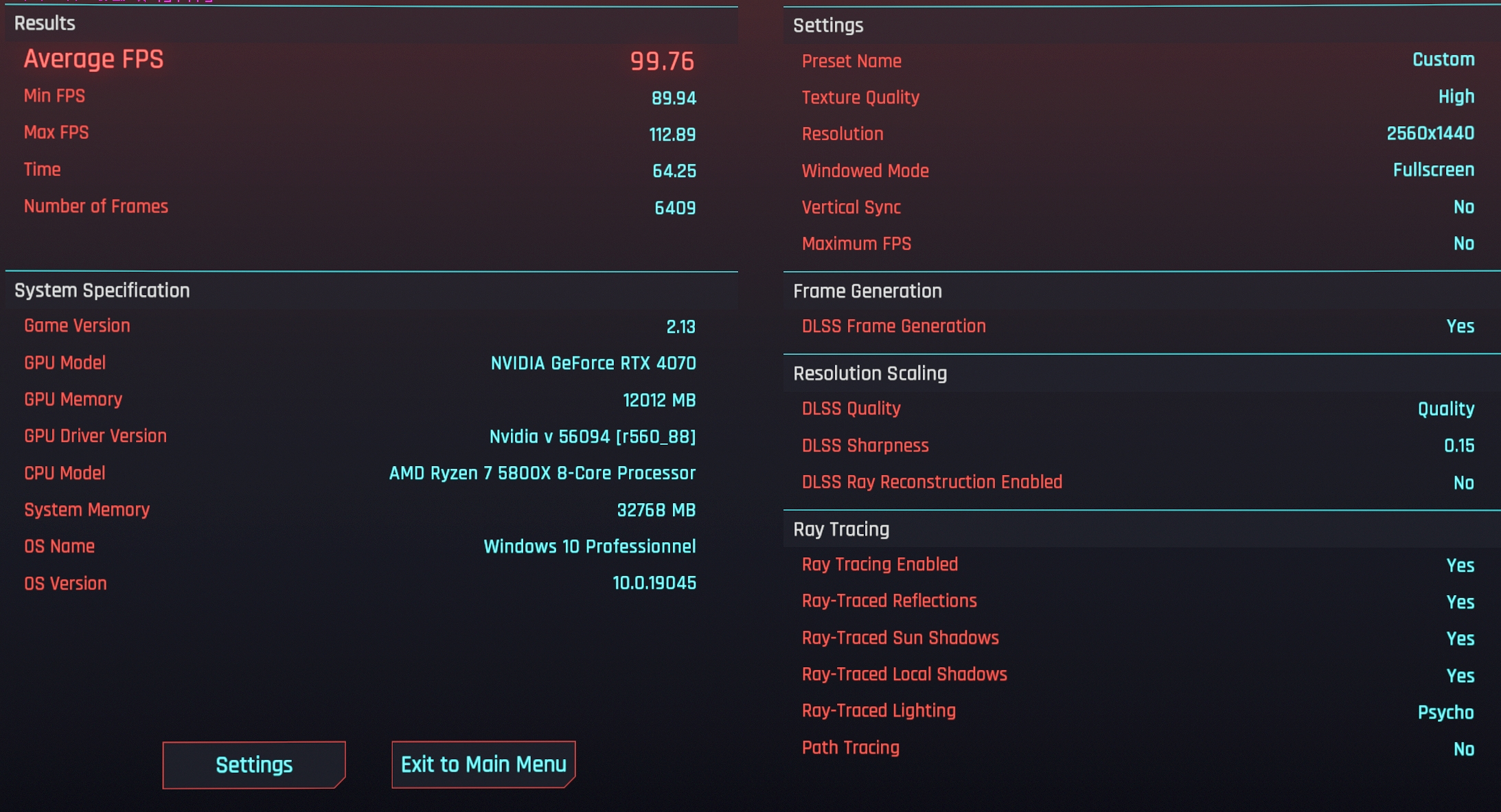Click the Min FPS value 89.94
The image size is (1501, 812).
(673, 98)
